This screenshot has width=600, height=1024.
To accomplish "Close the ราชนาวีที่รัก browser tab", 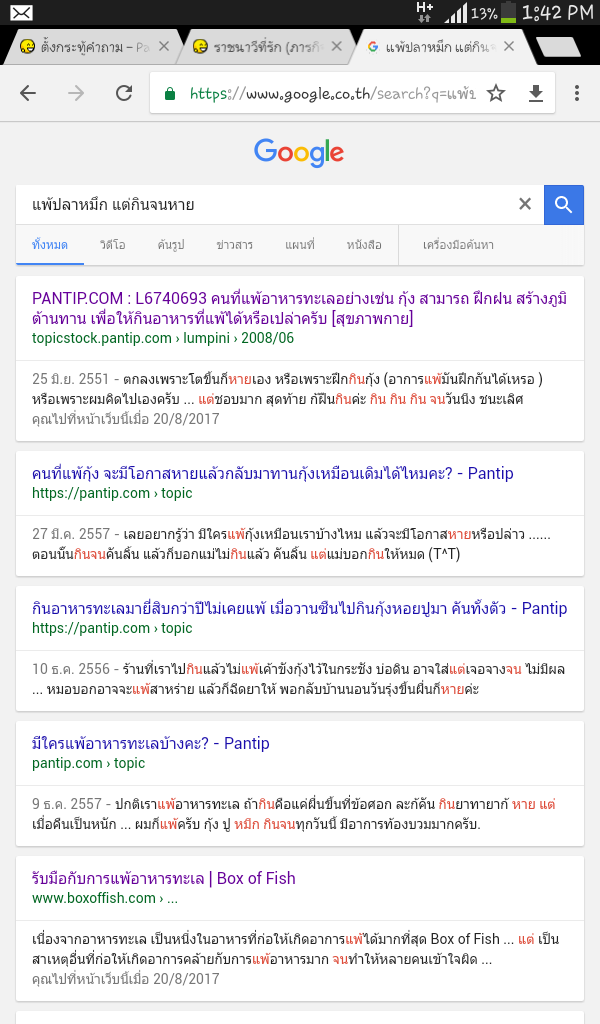I will click(x=336, y=46).
